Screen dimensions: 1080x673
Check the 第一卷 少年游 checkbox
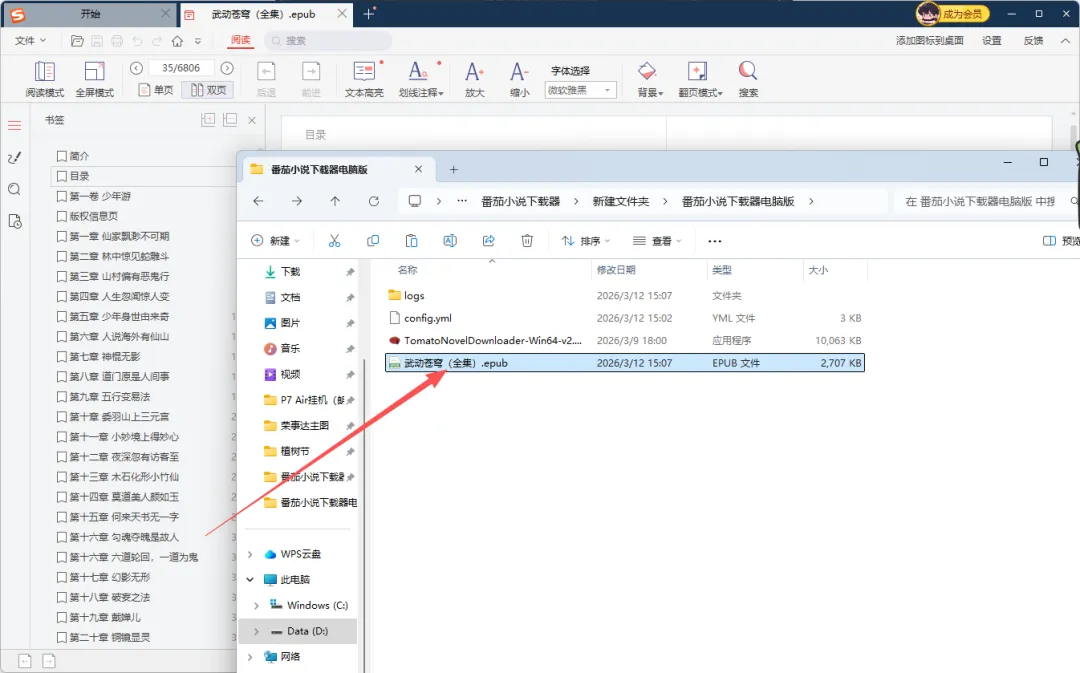coord(62,196)
